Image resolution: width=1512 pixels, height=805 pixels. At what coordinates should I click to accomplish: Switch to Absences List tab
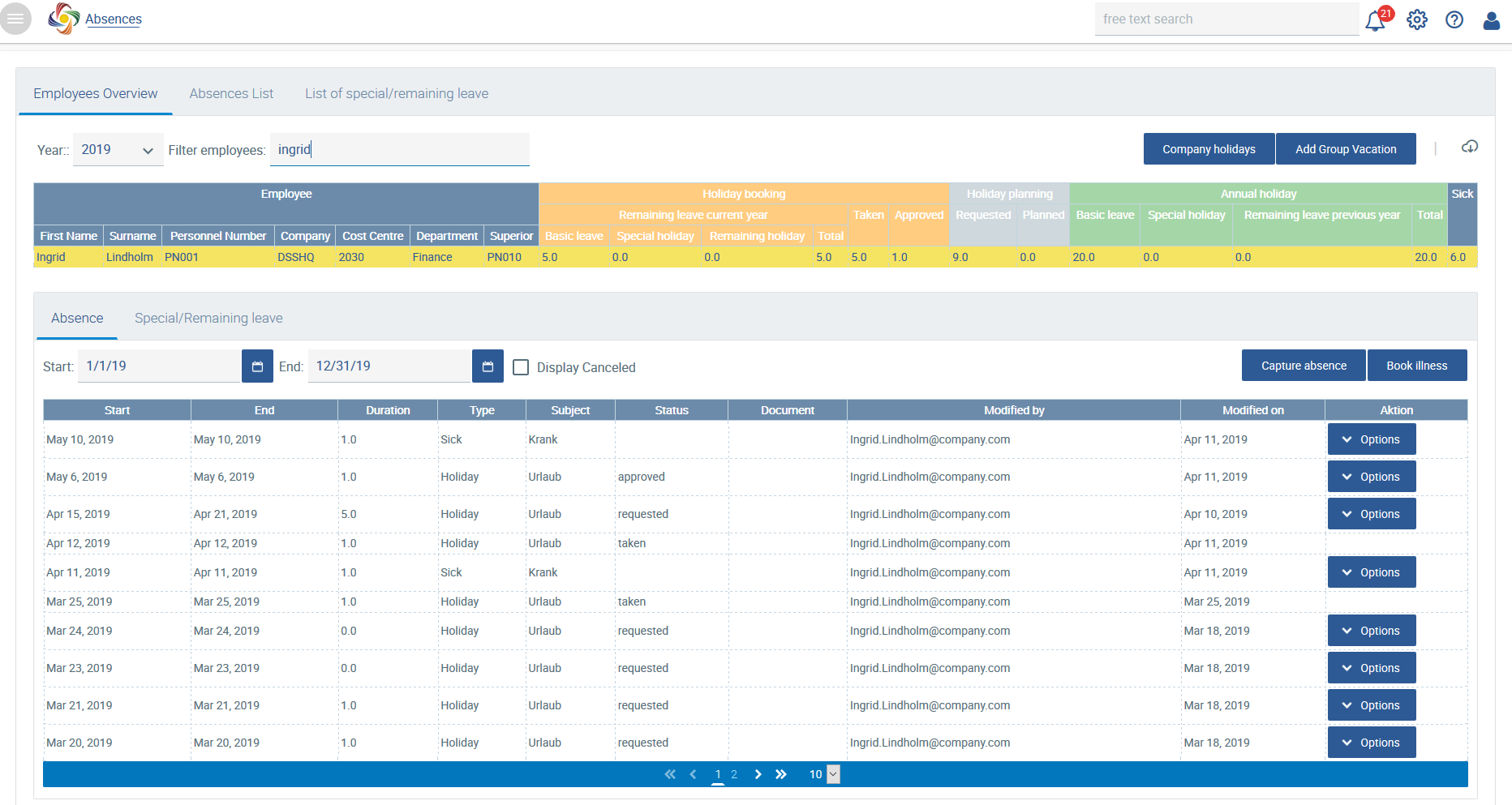pyautogui.click(x=231, y=93)
